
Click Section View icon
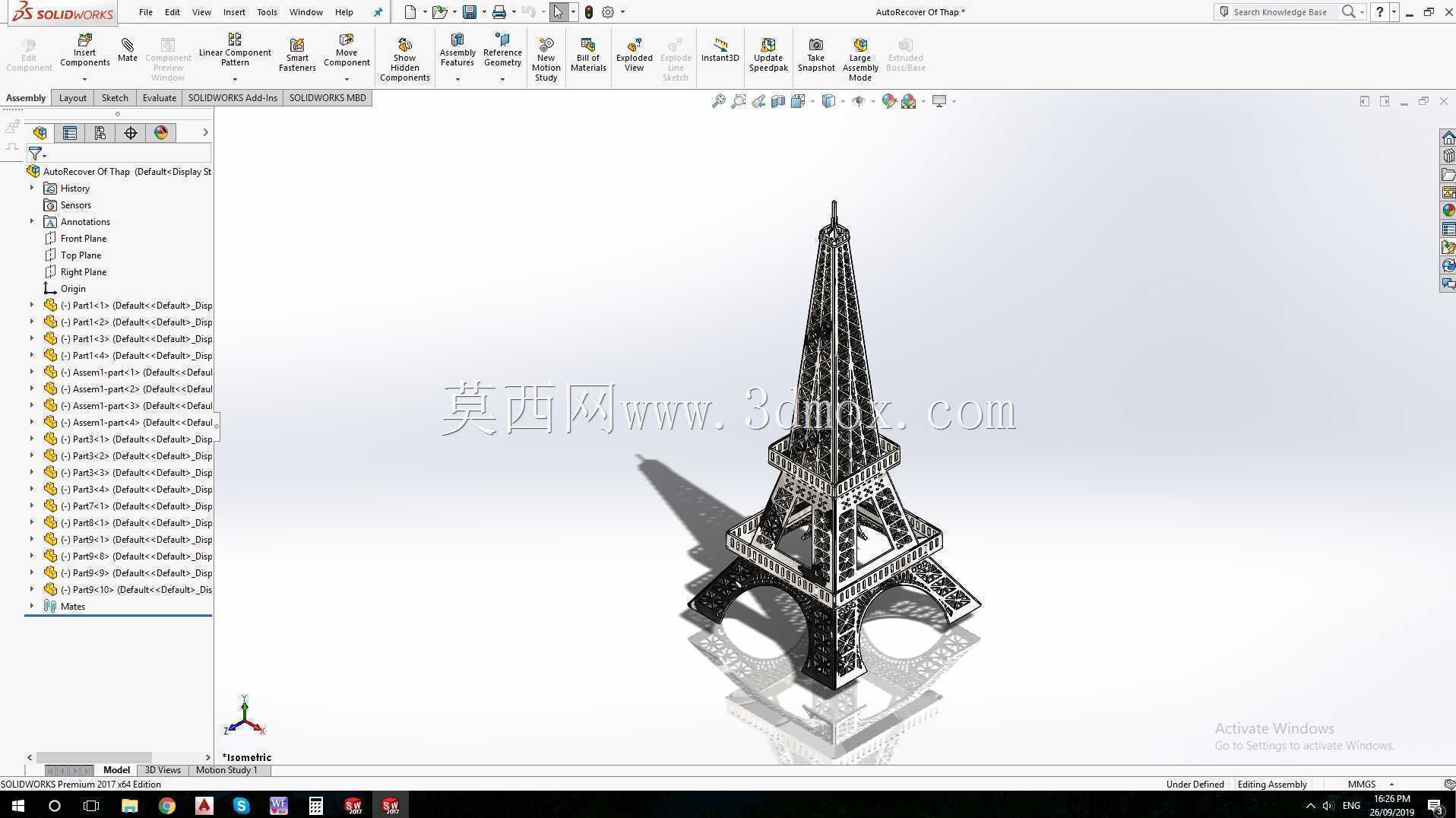[778, 101]
